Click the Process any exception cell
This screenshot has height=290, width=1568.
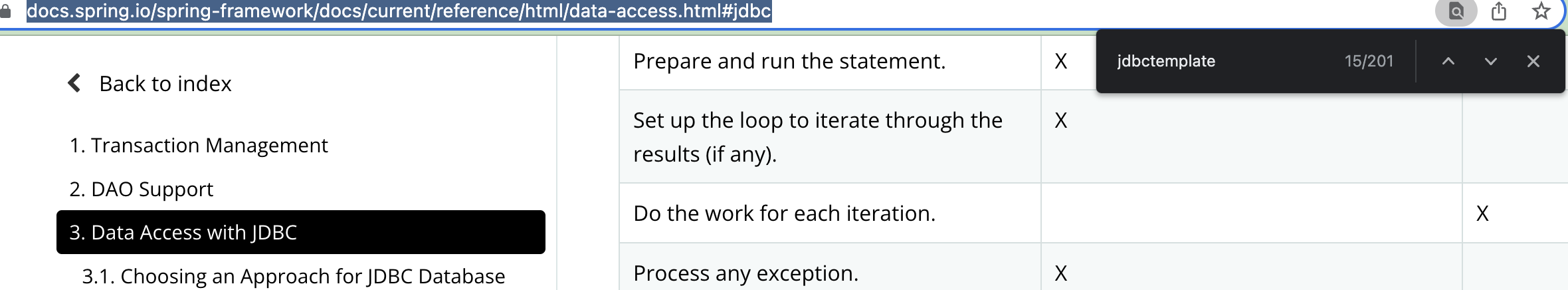745,273
